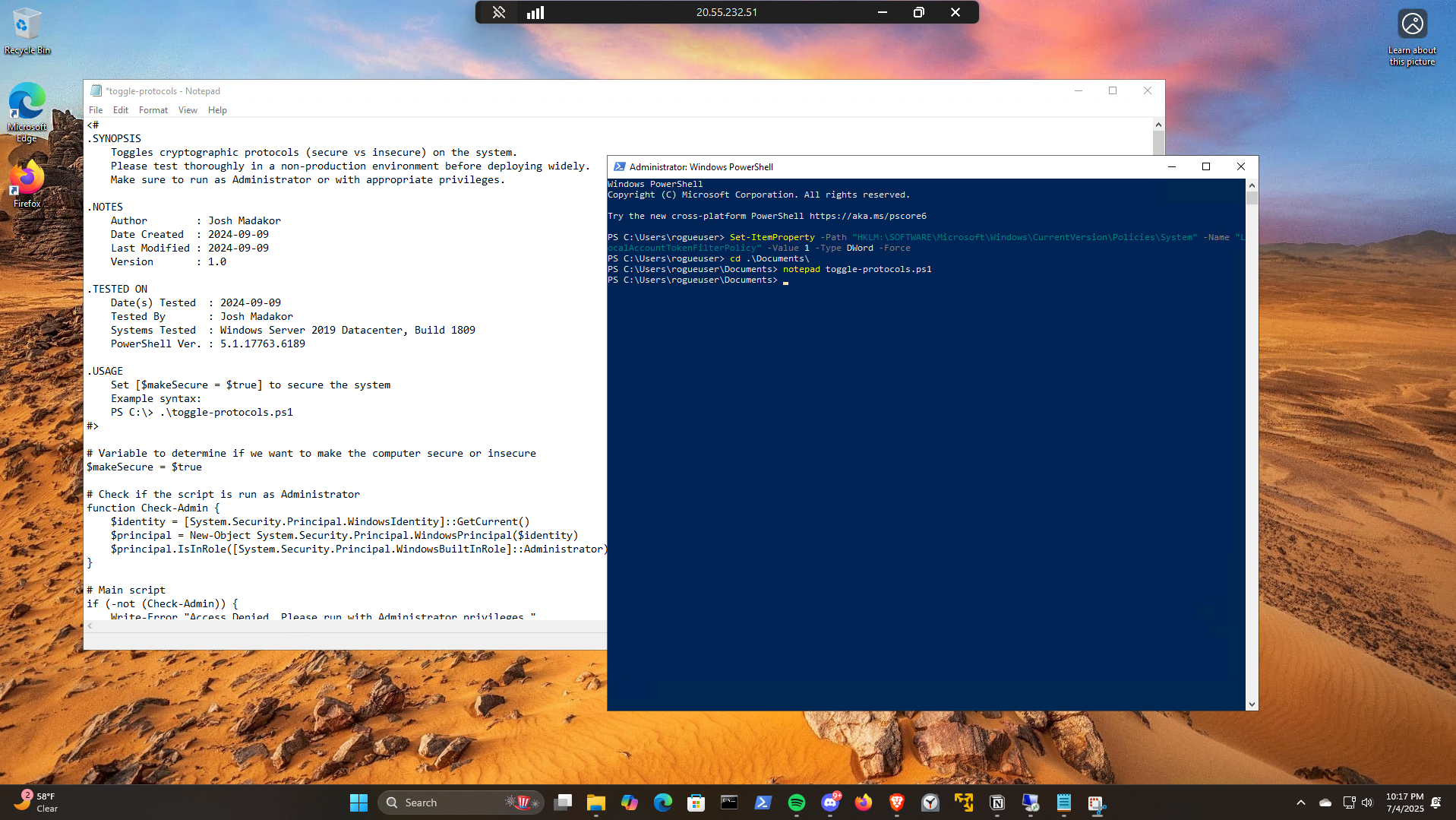Click the Notion taskbar icon
Screen dimensions: 1456x820
pyautogui.click(x=997, y=803)
